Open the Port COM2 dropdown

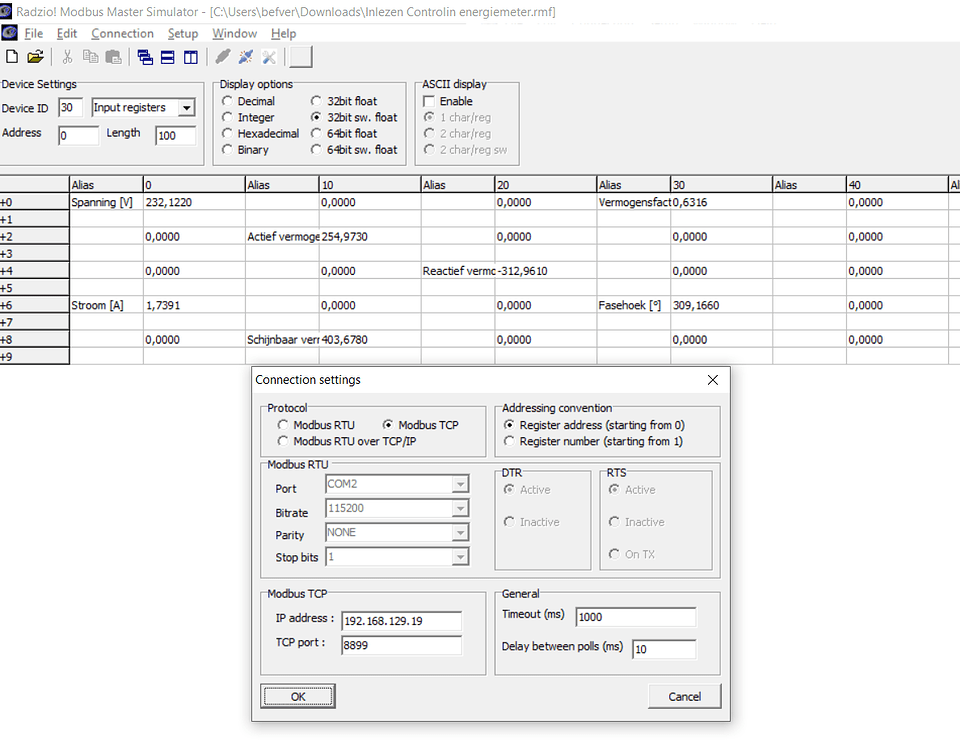[x=460, y=484]
